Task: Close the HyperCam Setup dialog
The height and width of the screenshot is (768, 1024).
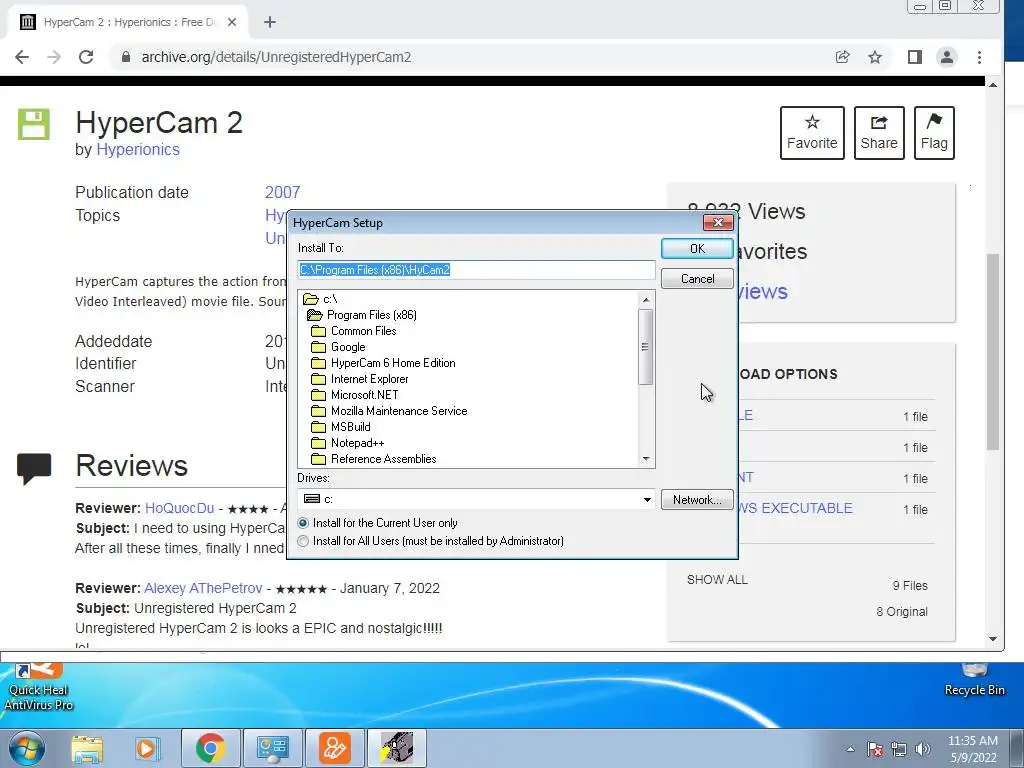Action: pos(718,223)
